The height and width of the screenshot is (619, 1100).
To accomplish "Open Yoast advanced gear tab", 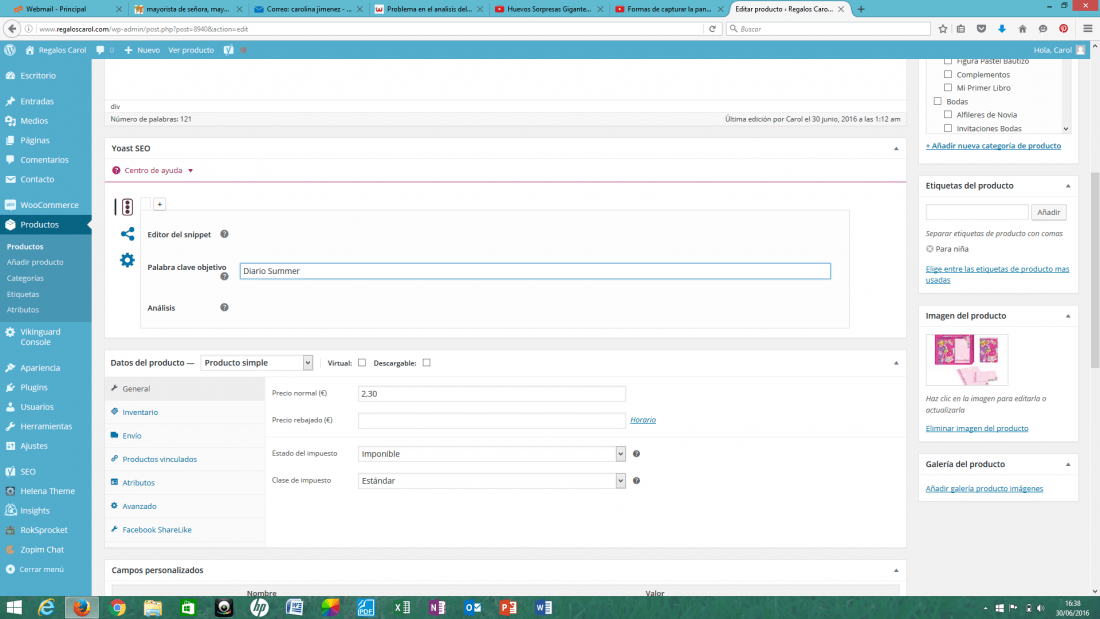I will [x=127, y=260].
